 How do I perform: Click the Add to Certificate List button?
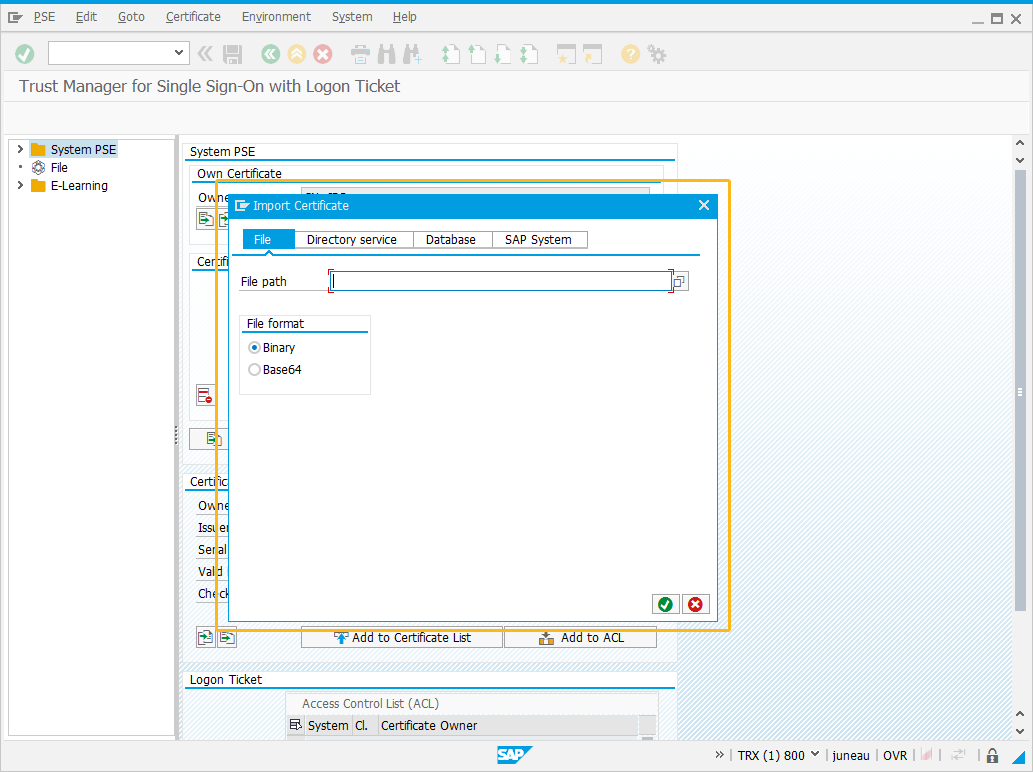coord(402,638)
